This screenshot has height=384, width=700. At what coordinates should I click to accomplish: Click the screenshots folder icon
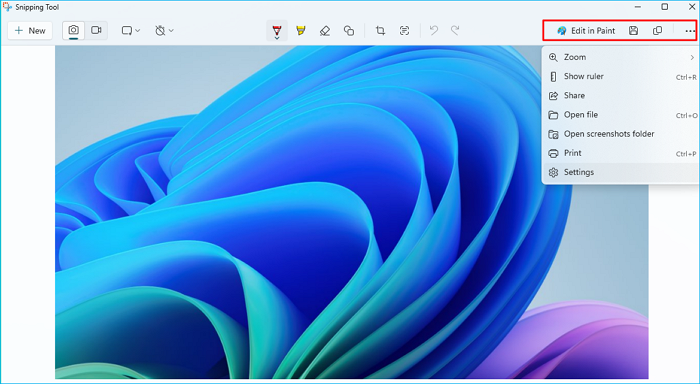(x=553, y=134)
